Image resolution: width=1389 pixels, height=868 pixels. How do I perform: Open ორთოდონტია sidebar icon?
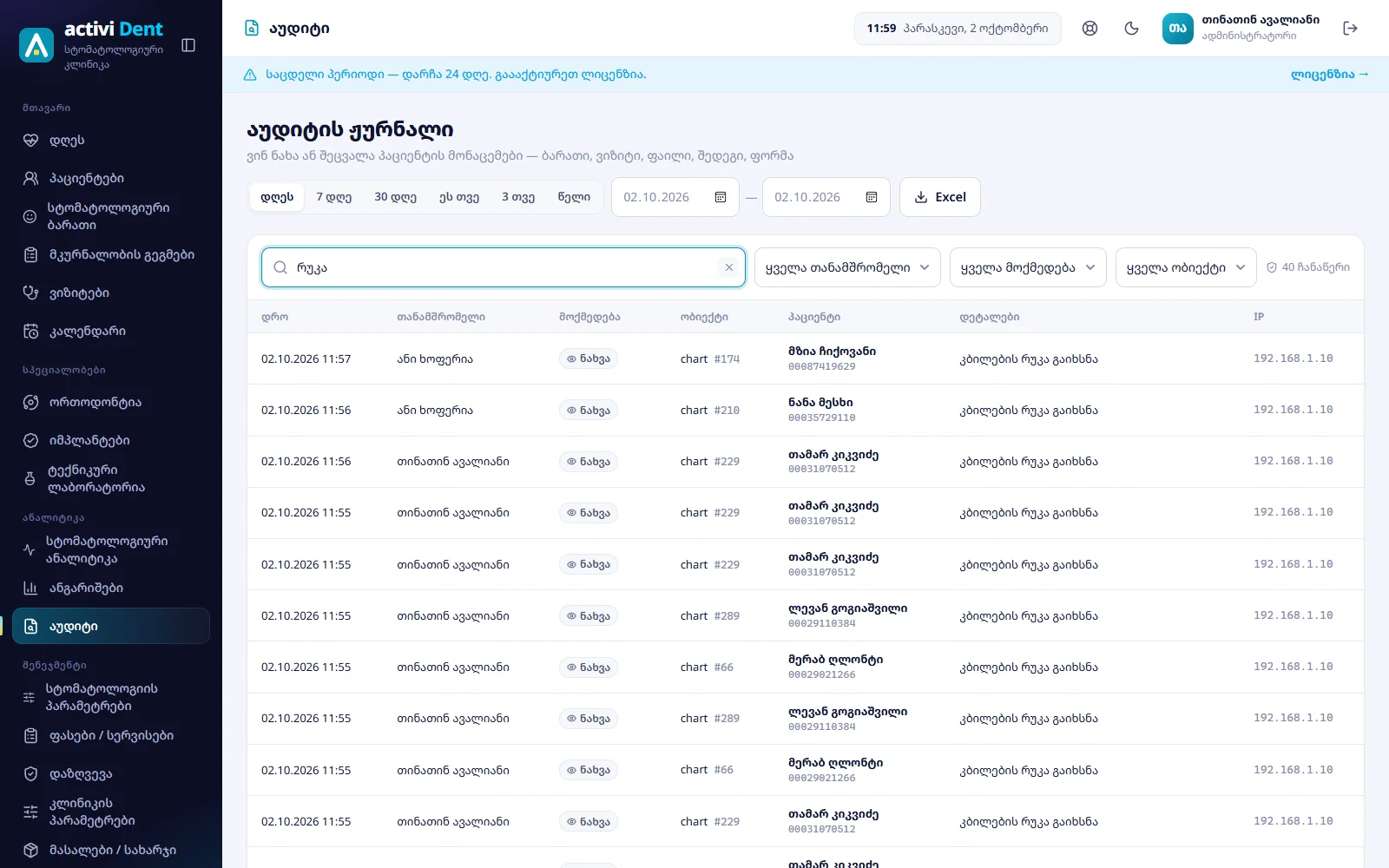pyautogui.click(x=30, y=402)
